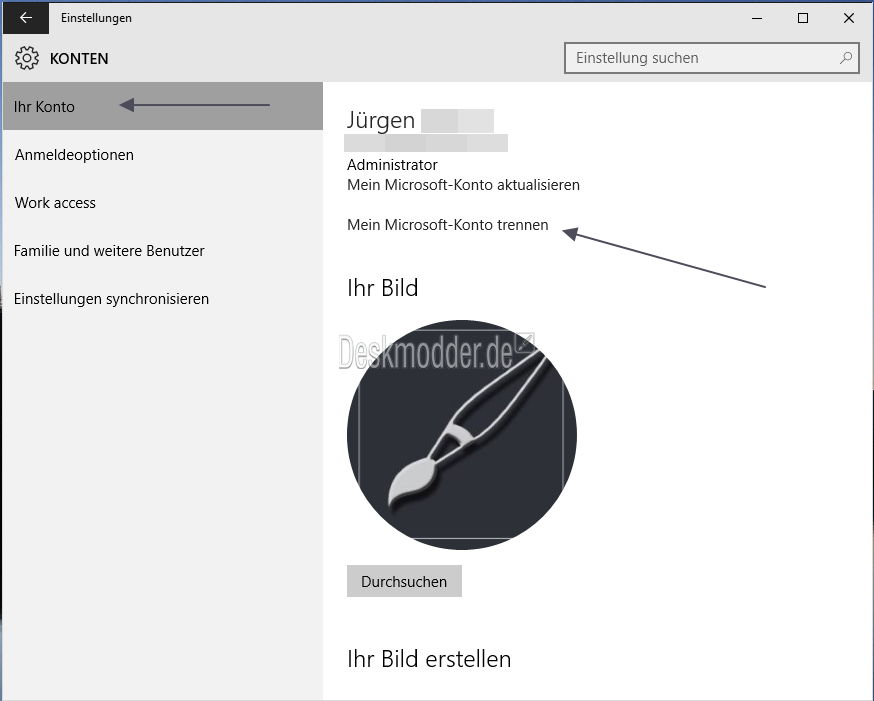Focus the 'Einstellung suchen' search field
This screenshot has height=701, width=874.
pos(711,58)
